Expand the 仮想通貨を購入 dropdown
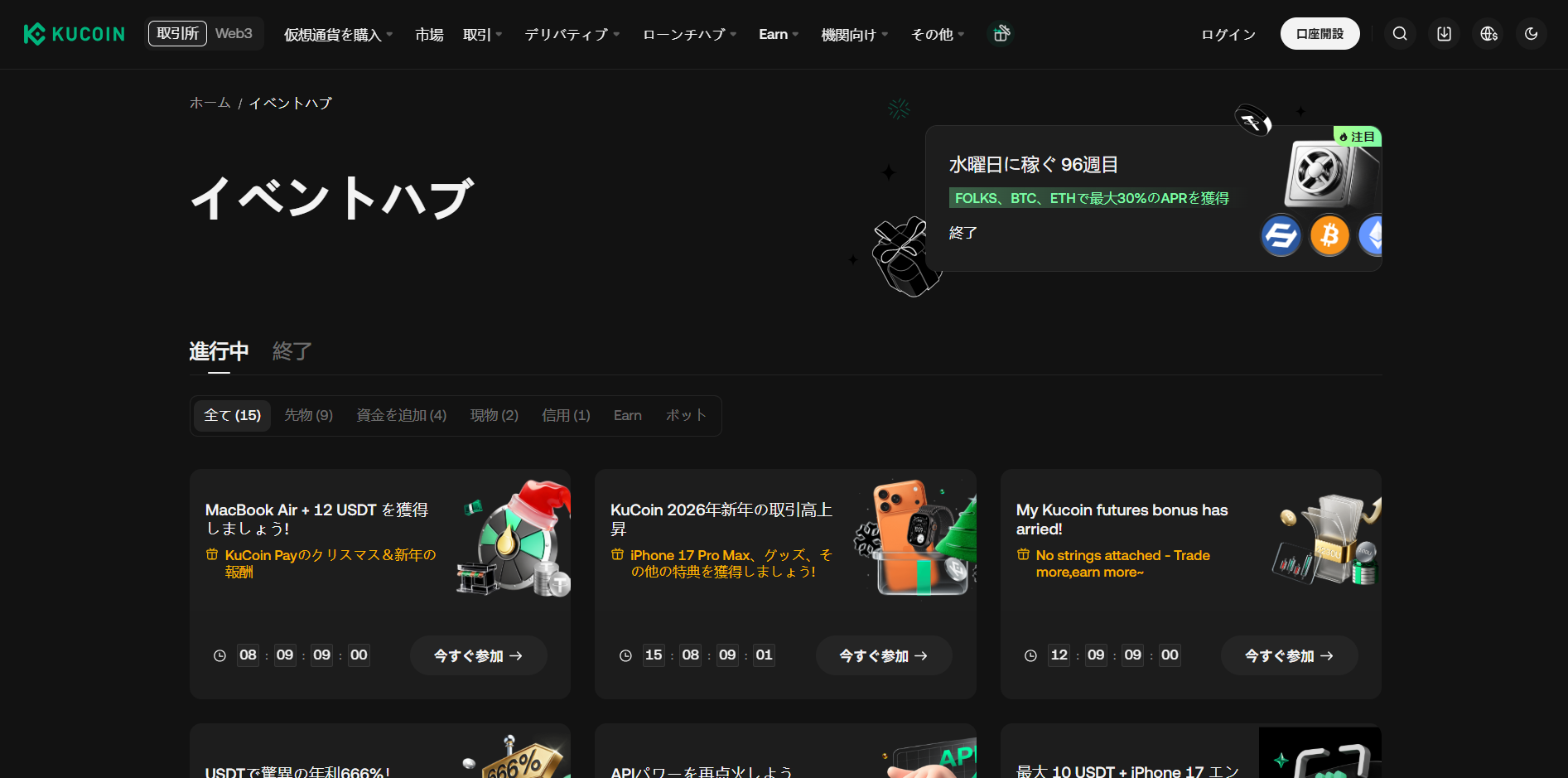Screen dimensions: 1568x778 tap(338, 35)
